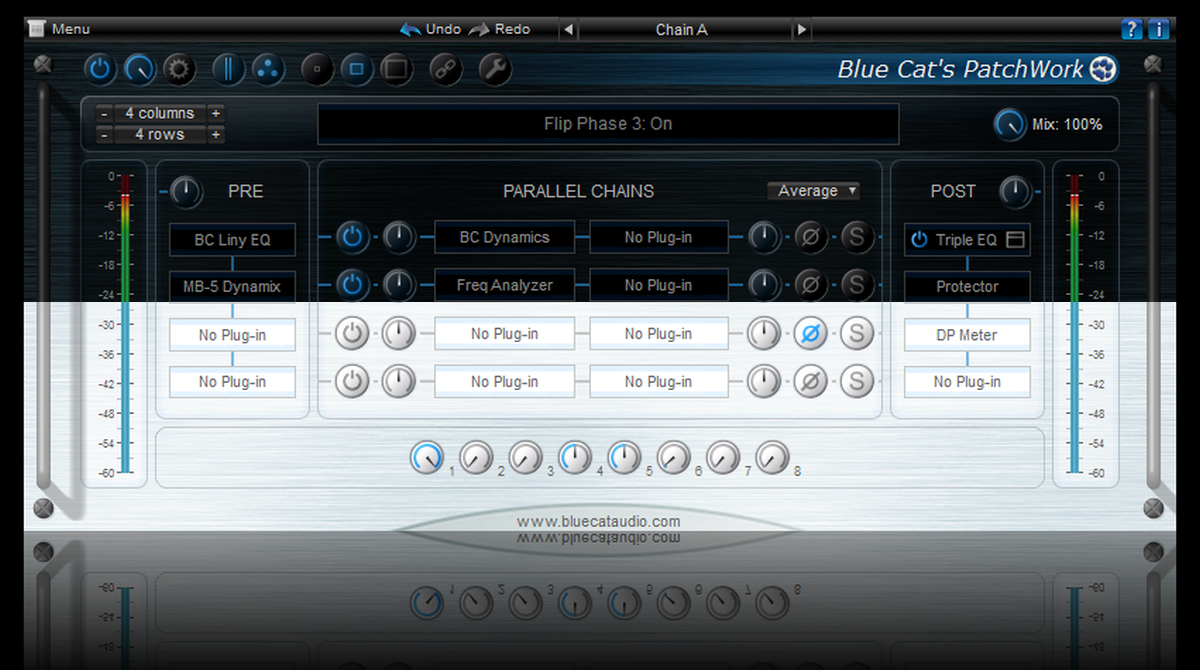This screenshot has height=670, width=1200.
Task: Open help with the question mark icon
Action: 1132,29
